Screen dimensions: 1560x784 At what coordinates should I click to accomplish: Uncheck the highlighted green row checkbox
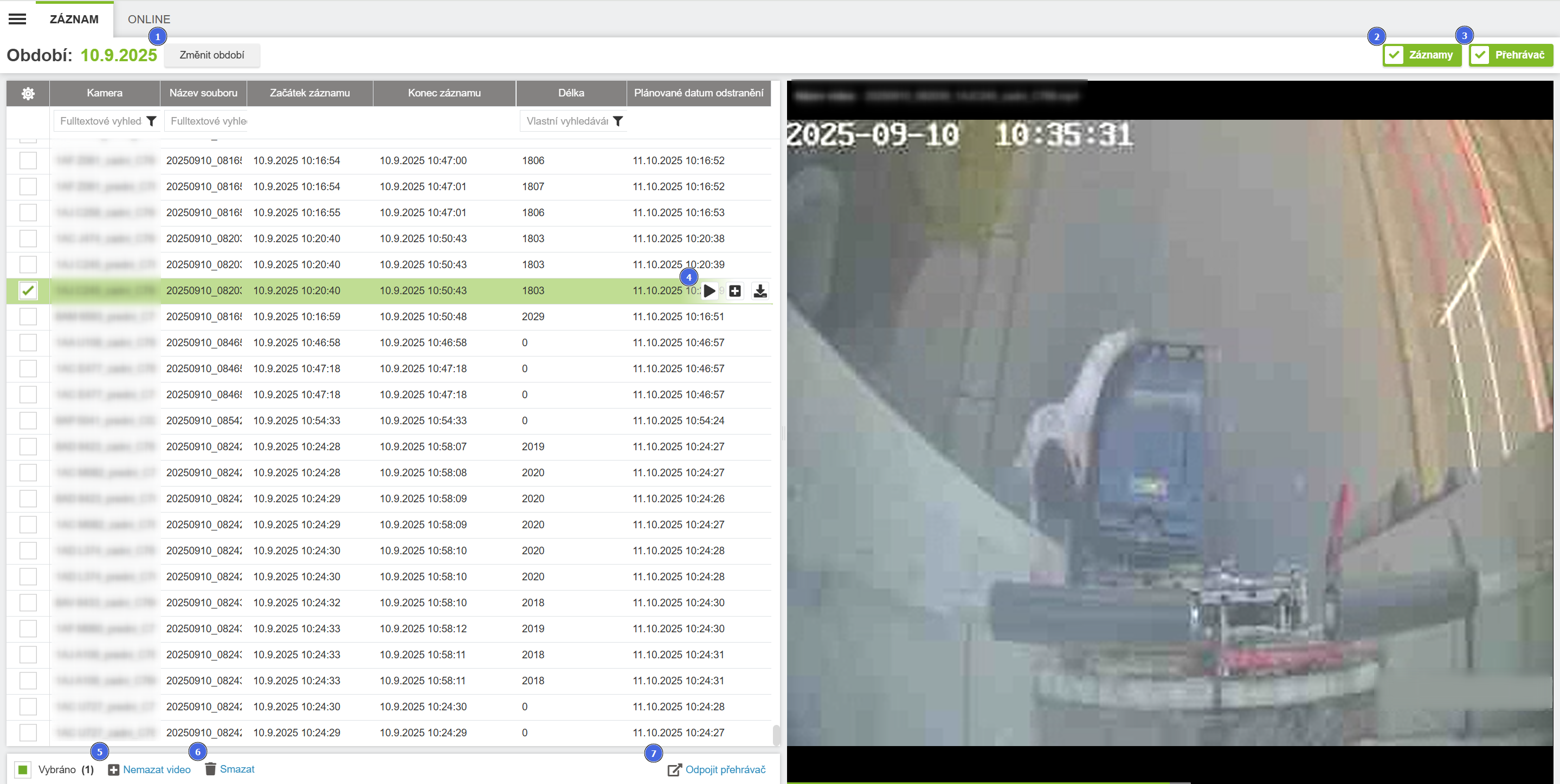[x=28, y=290]
